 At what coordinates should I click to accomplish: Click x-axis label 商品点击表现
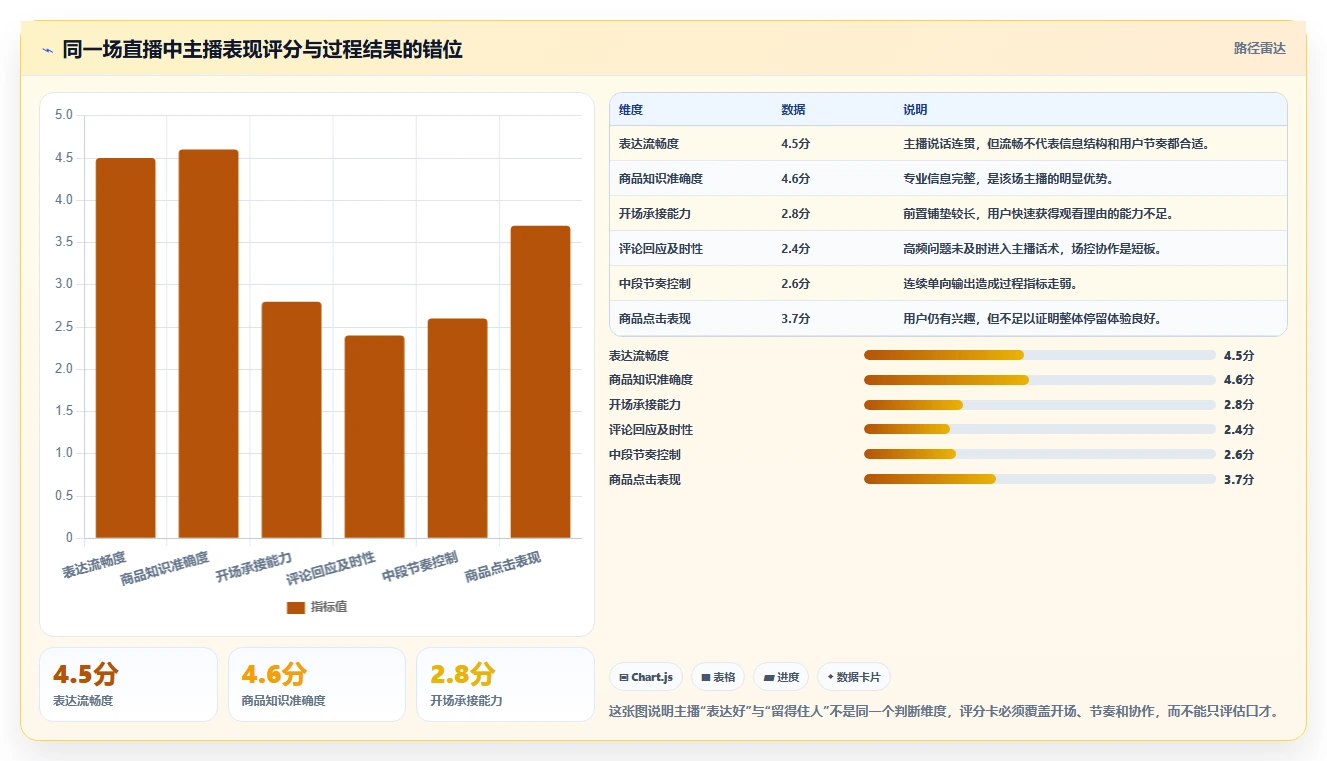(503, 567)
